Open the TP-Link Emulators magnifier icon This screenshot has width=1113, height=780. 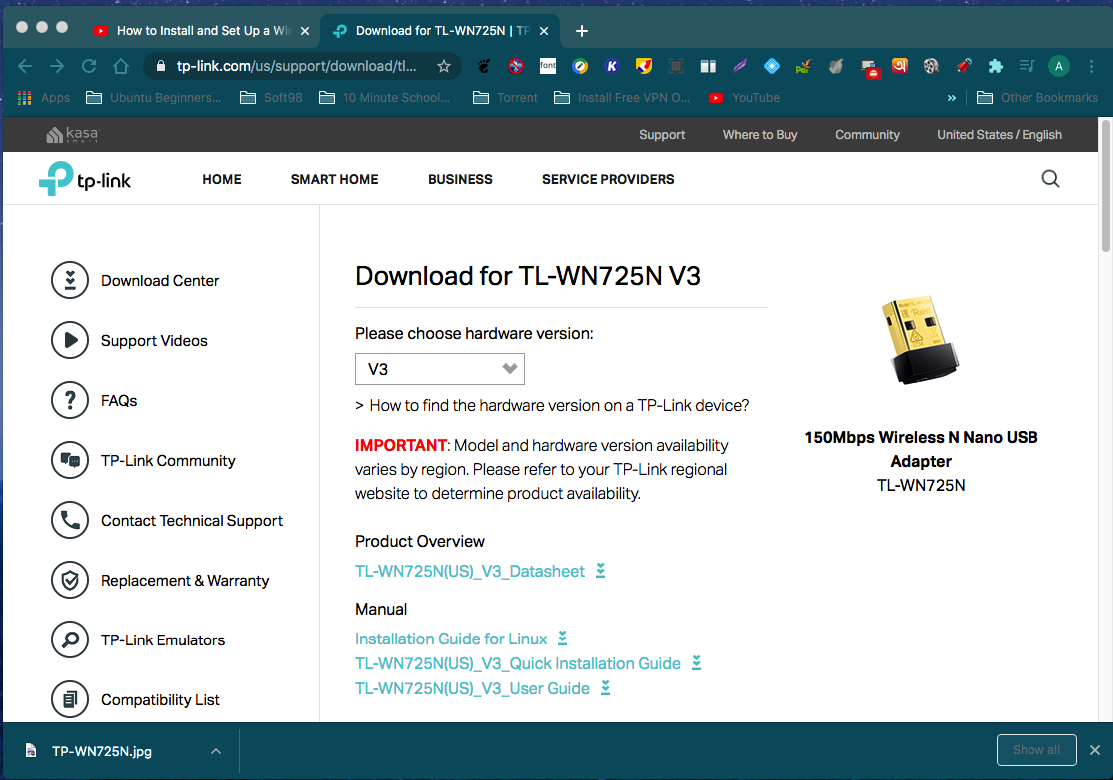pyautogui.click(x=70, y=640)
